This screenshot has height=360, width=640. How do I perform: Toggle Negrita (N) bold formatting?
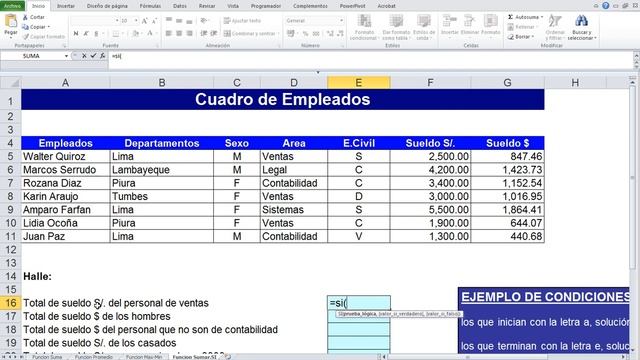[76, 33]
